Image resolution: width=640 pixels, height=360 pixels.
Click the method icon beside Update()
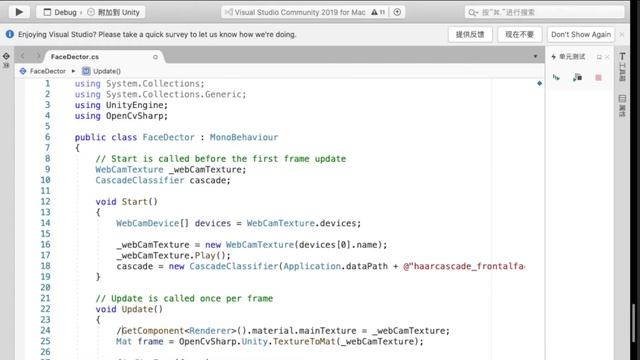tap(86, 71)
